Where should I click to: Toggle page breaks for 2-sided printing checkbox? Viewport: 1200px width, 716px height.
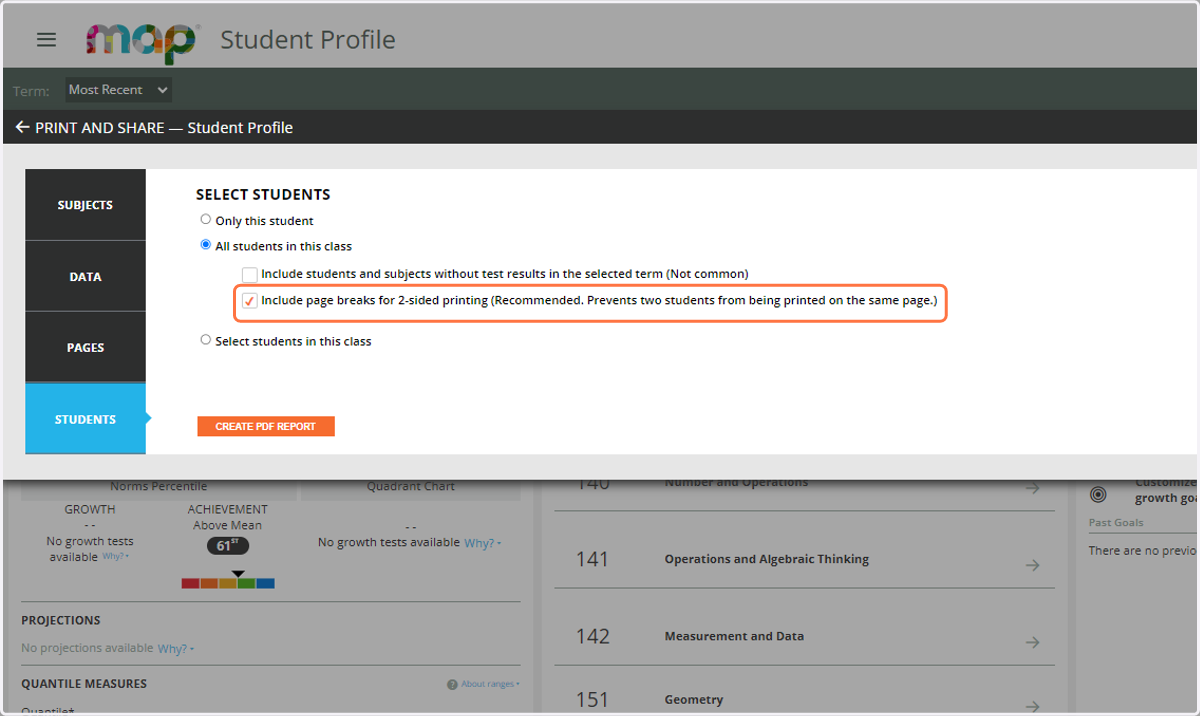250,301
